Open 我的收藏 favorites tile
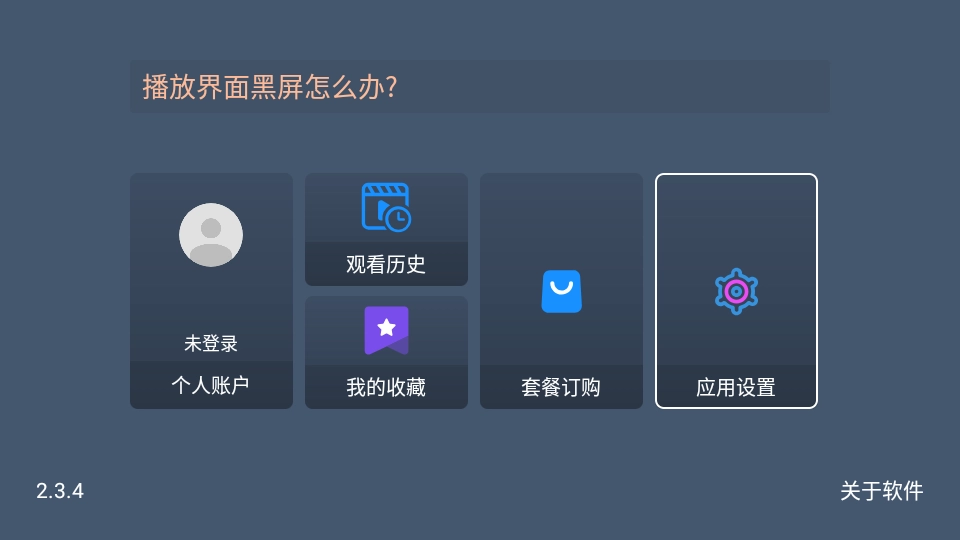Screen dimensions: 960x540 pyautogui.click(x=386, y=353)
